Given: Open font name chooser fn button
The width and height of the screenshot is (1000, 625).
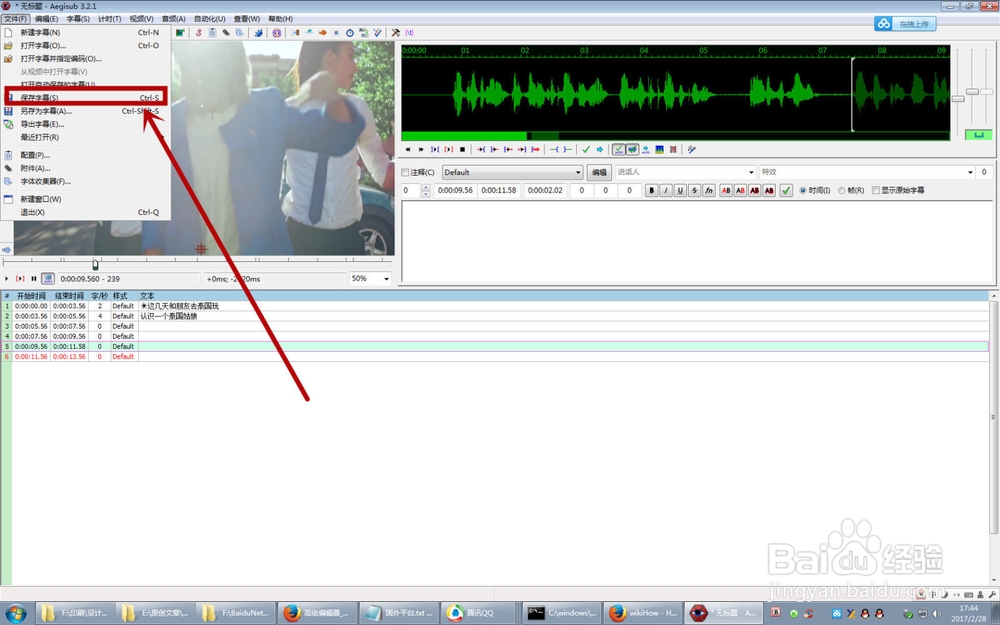Looking at the screenshot, I should 709,190.
